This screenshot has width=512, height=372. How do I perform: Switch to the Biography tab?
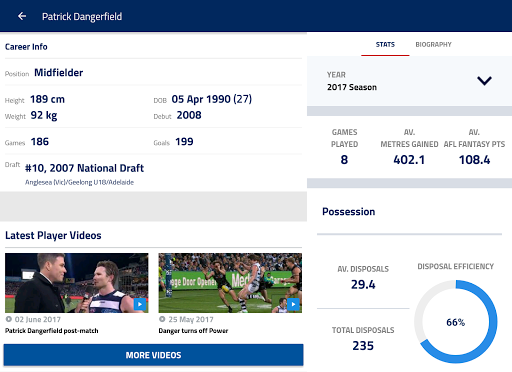433,45
